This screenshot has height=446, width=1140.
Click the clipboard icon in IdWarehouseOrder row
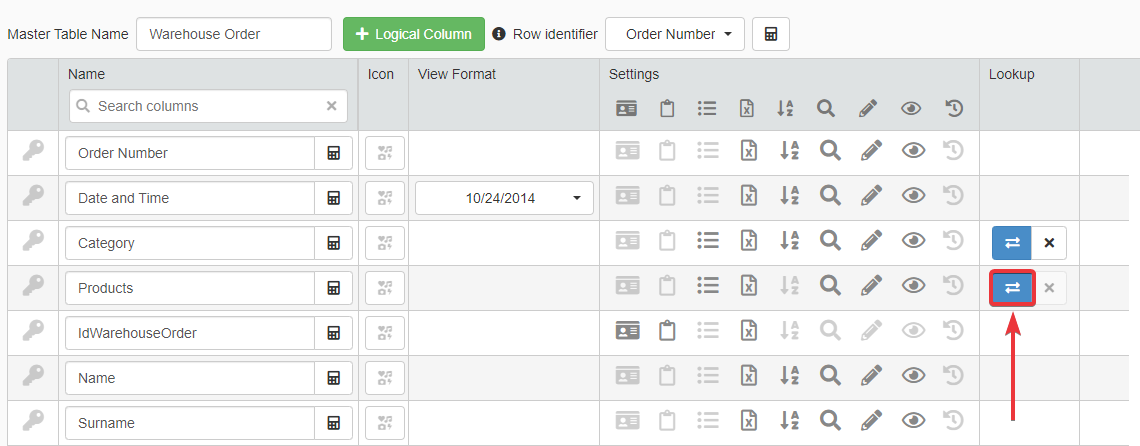click(x=667, y=331)
